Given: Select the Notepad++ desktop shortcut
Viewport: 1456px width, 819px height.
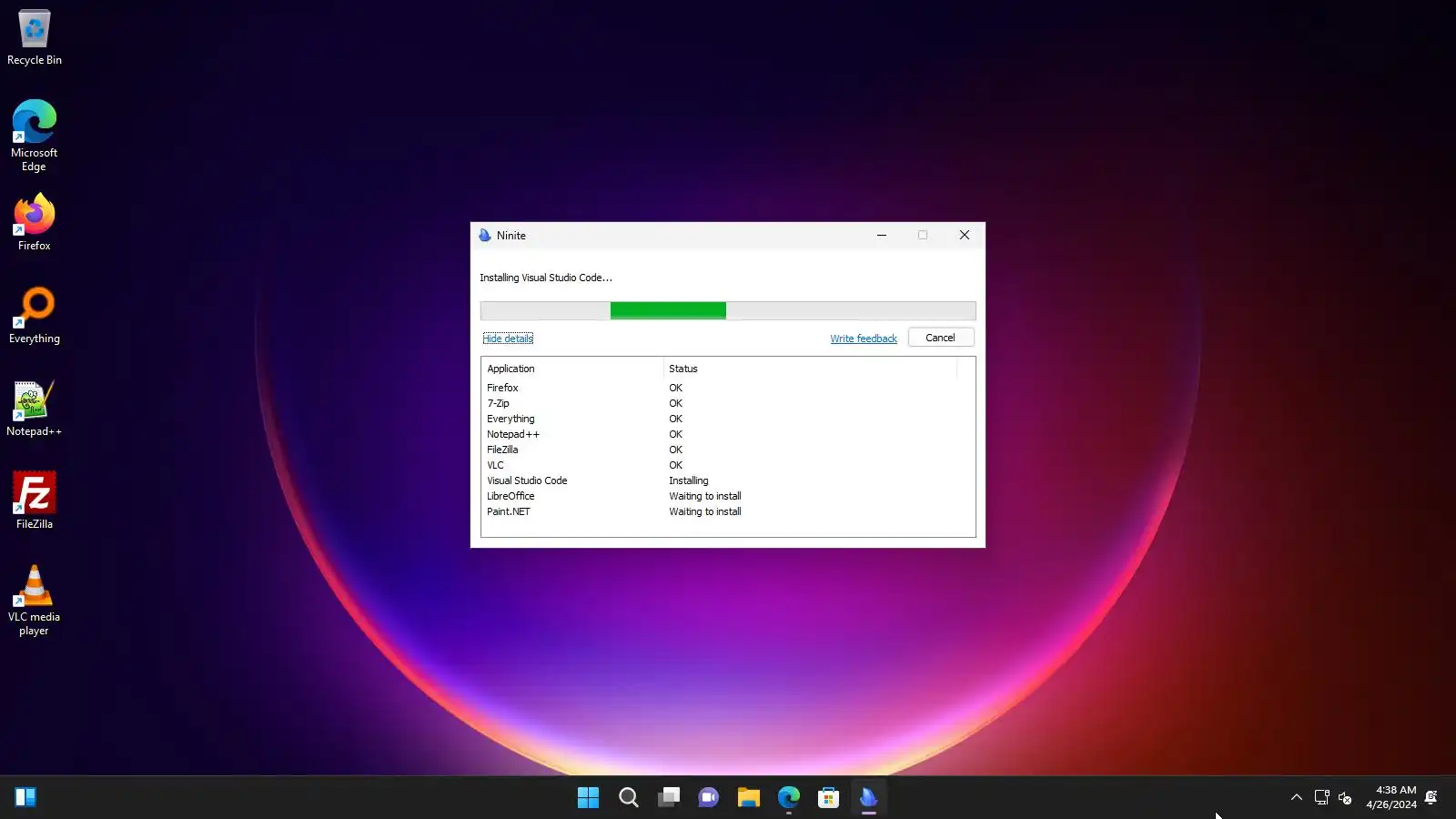Looking at the screenshot, I should pyautogui.click(x=35, y=408).
